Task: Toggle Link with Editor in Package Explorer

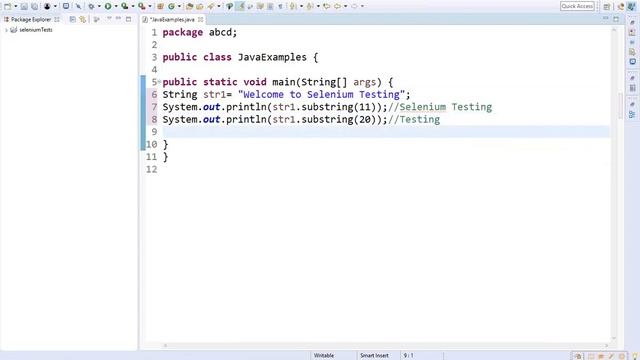Action: (x=83, y=19)
